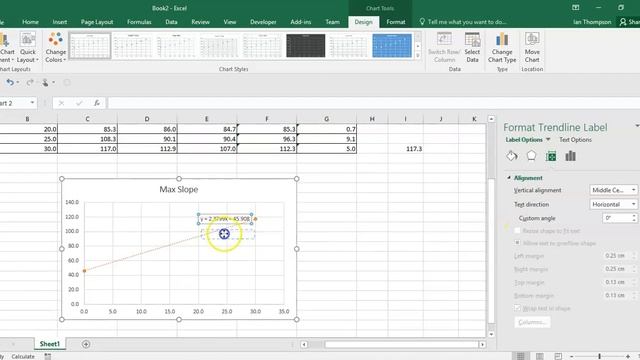Click zoom slider handle in status bar

[x=599, y=356]
